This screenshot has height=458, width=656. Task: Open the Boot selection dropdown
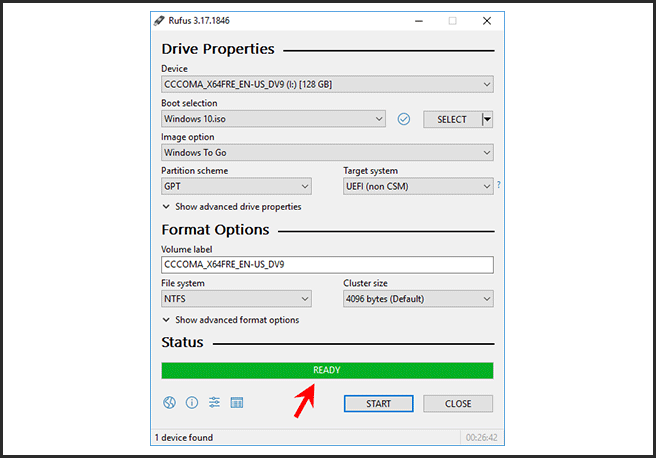(273, 119)
